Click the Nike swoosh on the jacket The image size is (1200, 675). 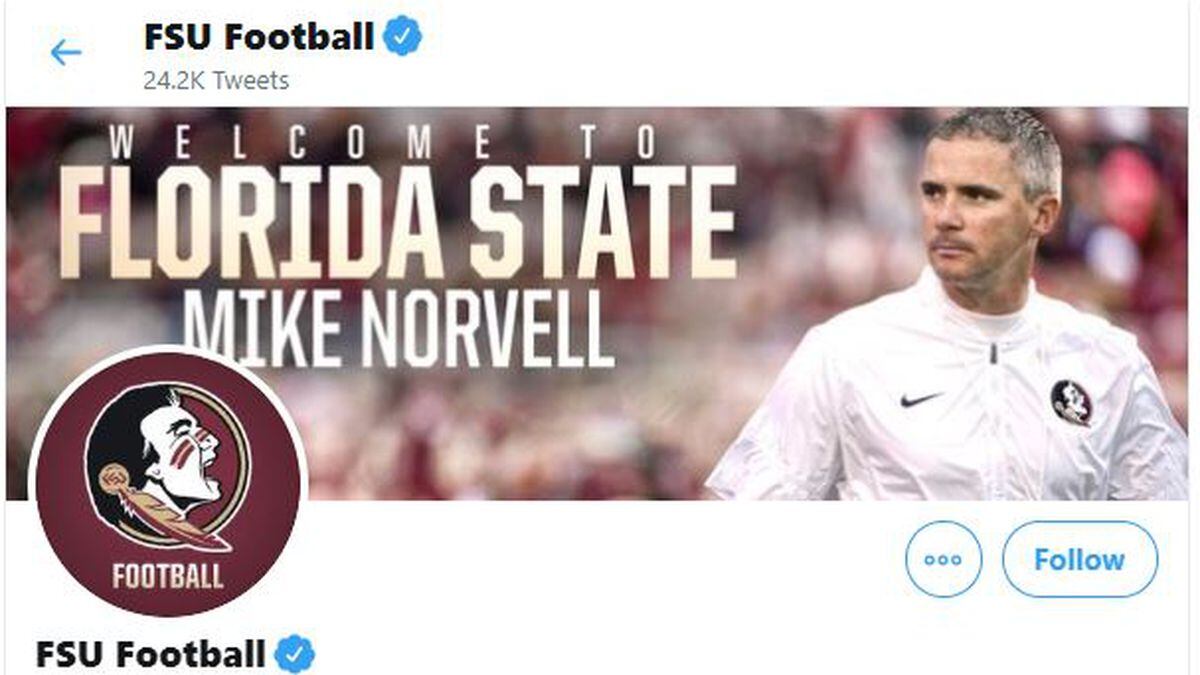pos(920,399)
